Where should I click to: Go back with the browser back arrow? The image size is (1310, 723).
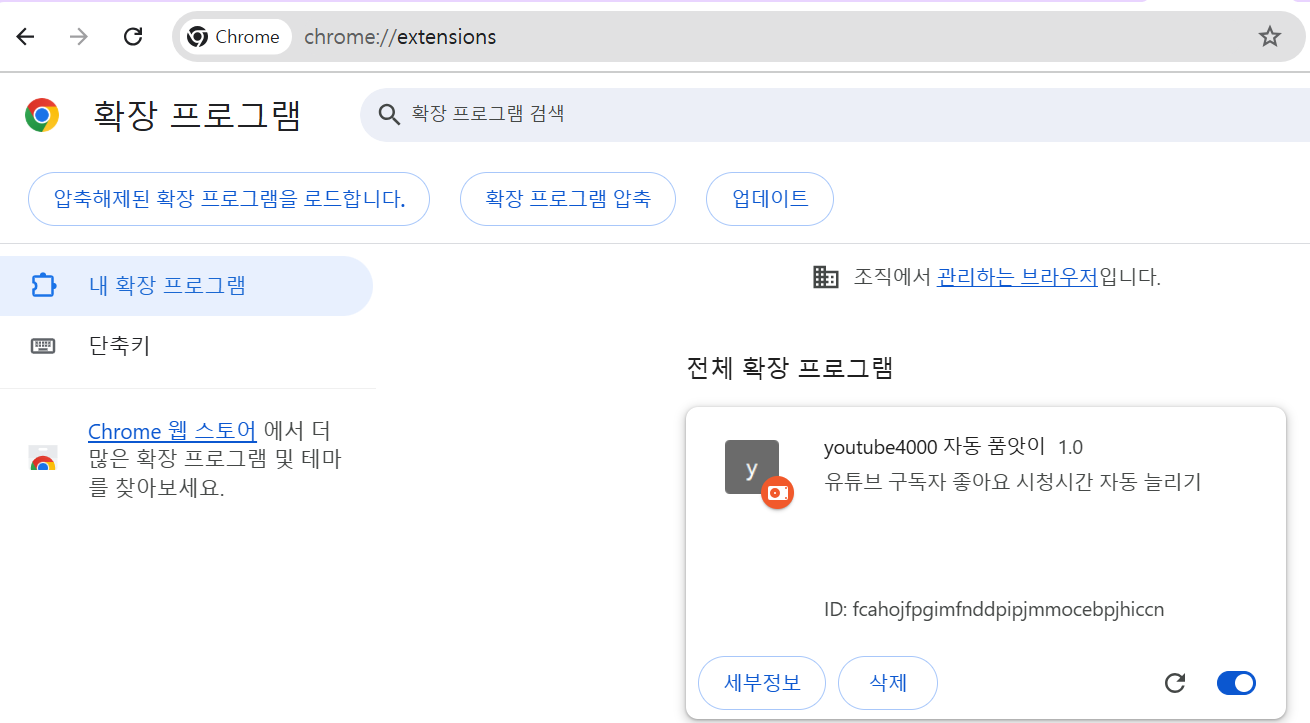point(25,37)
